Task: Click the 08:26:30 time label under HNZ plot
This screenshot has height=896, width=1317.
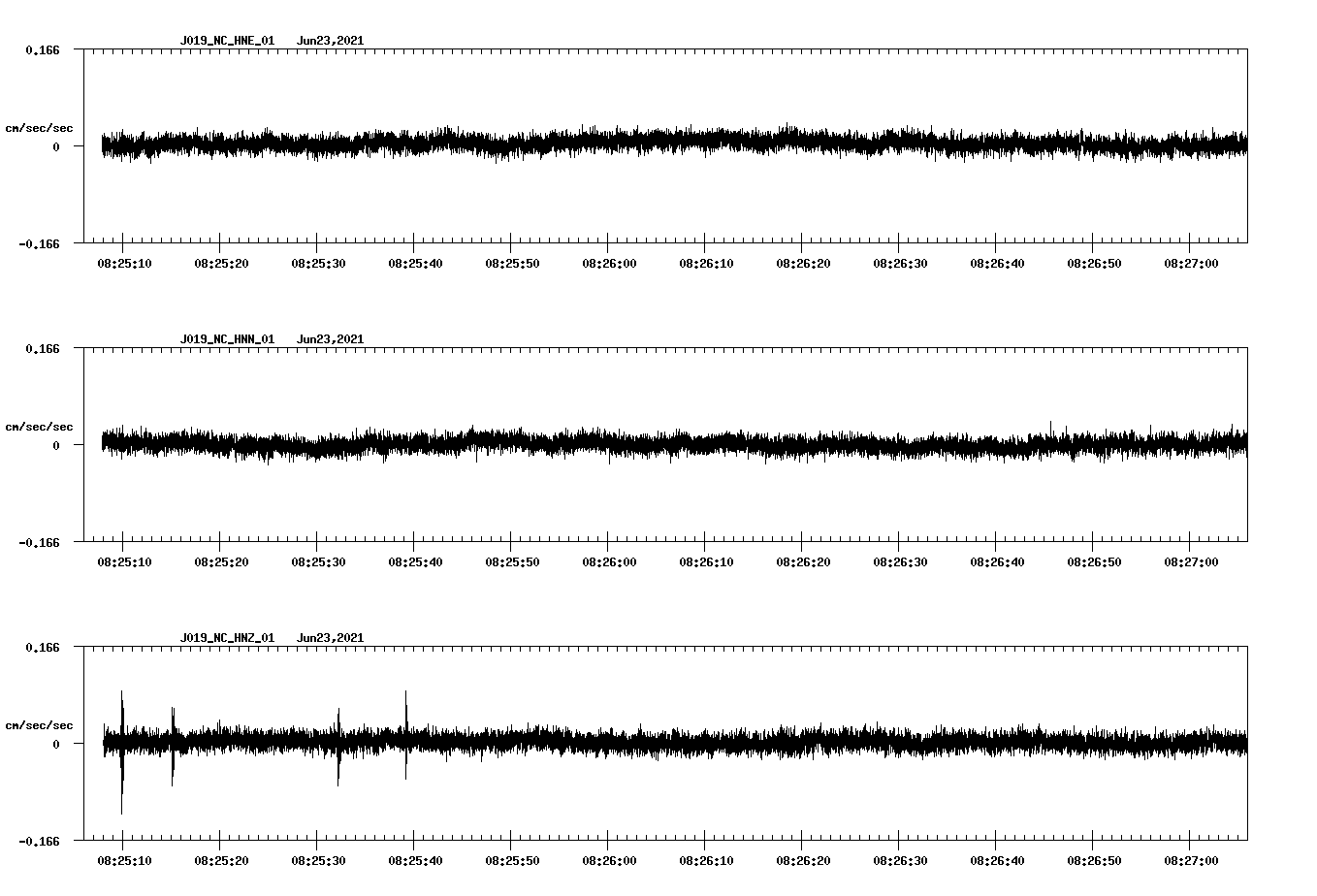Action: pos(900,861)
